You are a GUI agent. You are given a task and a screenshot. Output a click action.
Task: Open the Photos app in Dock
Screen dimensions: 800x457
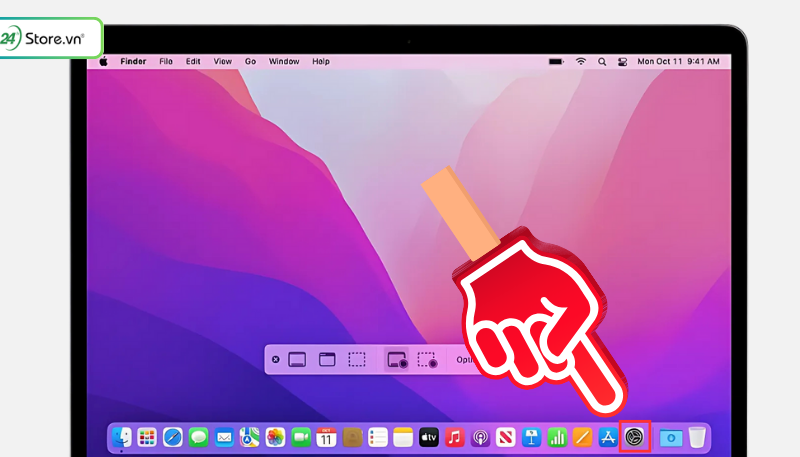tap(275, 437)
